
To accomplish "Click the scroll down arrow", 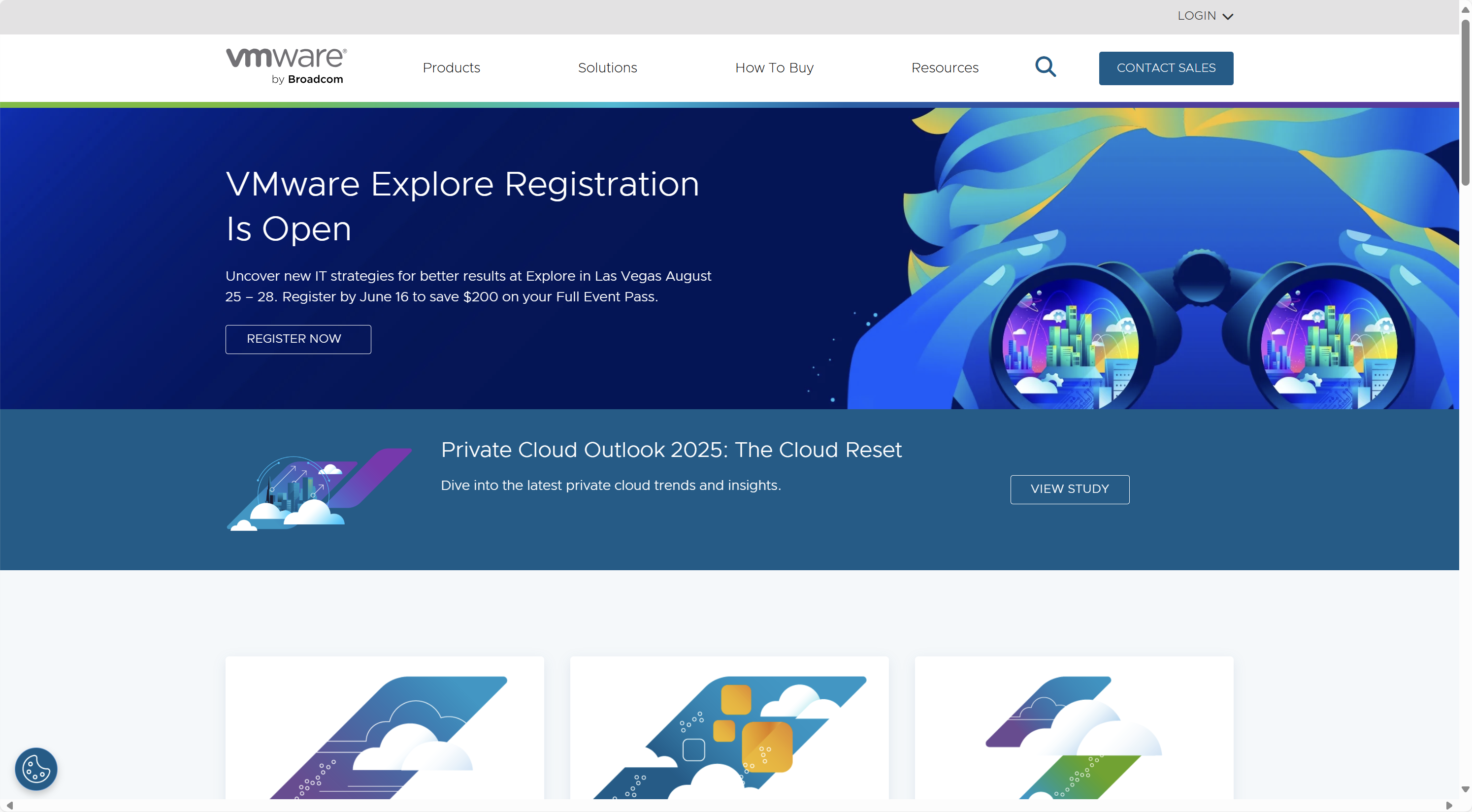I will tap(1465, 789).
